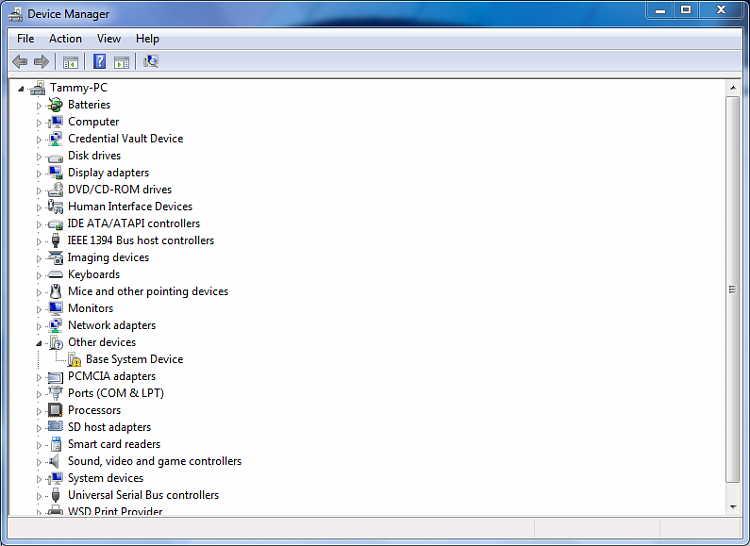
Task: Click the scrollbar up arrow
Action: coord(733,88)
